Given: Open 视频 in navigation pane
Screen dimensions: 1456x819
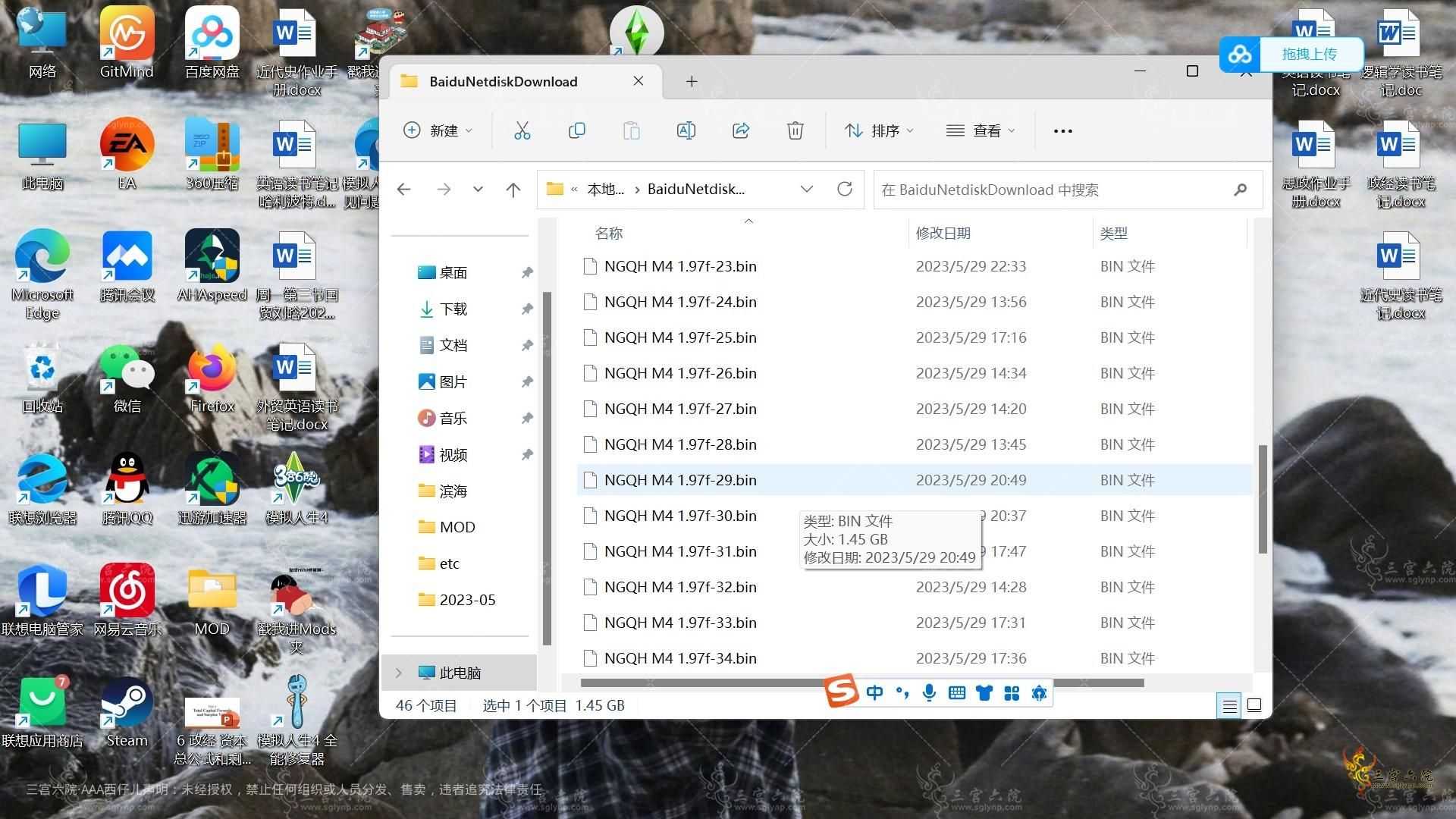Looking at the screenshot, I should (x=453, y=454).
